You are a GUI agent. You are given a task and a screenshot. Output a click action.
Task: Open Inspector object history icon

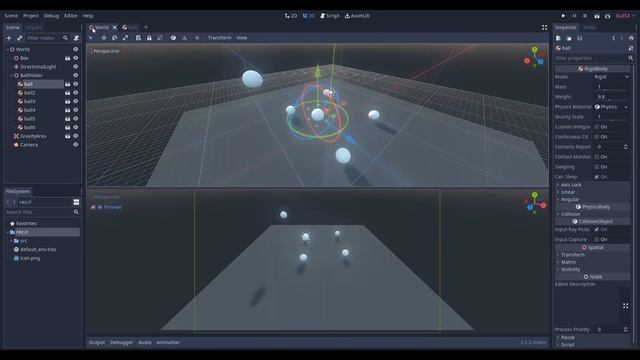[631, 38]
